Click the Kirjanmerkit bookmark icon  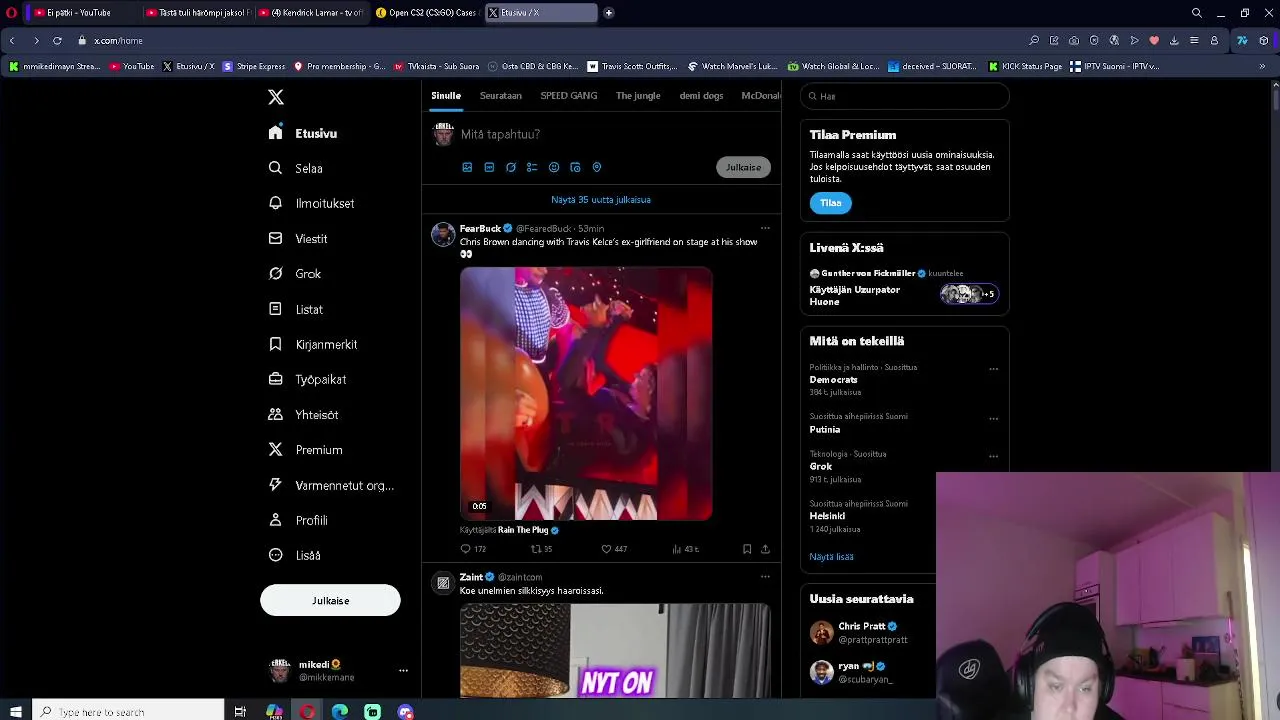coord(275,344)
